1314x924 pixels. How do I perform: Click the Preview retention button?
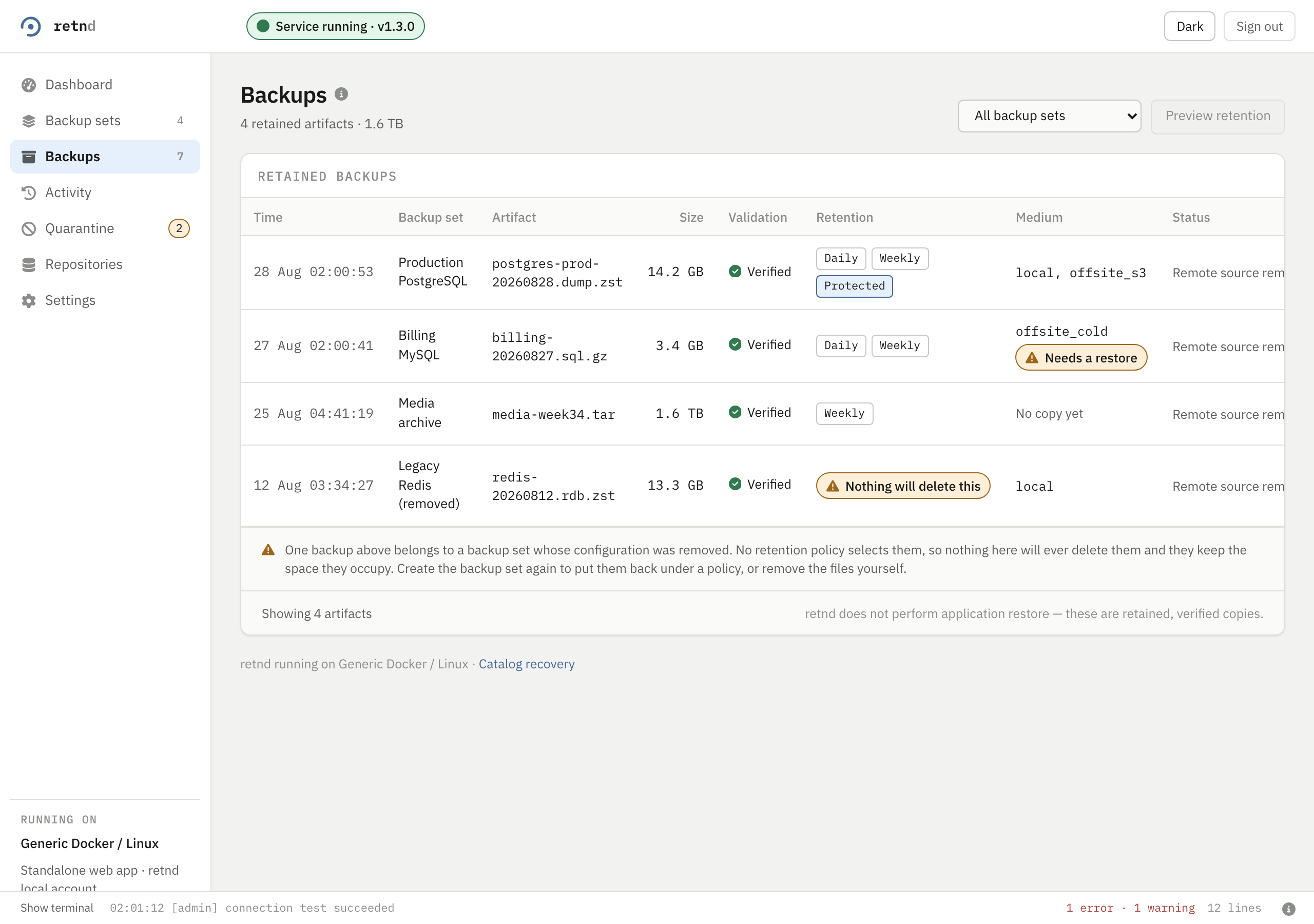1218,116
